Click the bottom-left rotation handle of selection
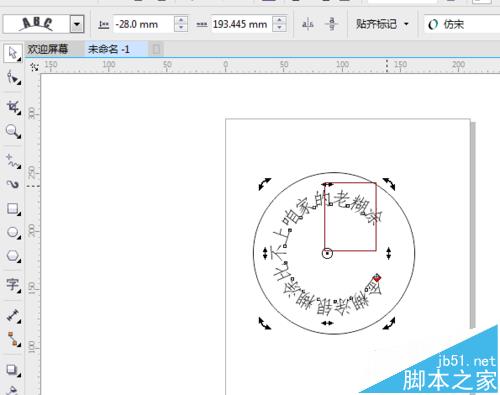 coord(265,323)
